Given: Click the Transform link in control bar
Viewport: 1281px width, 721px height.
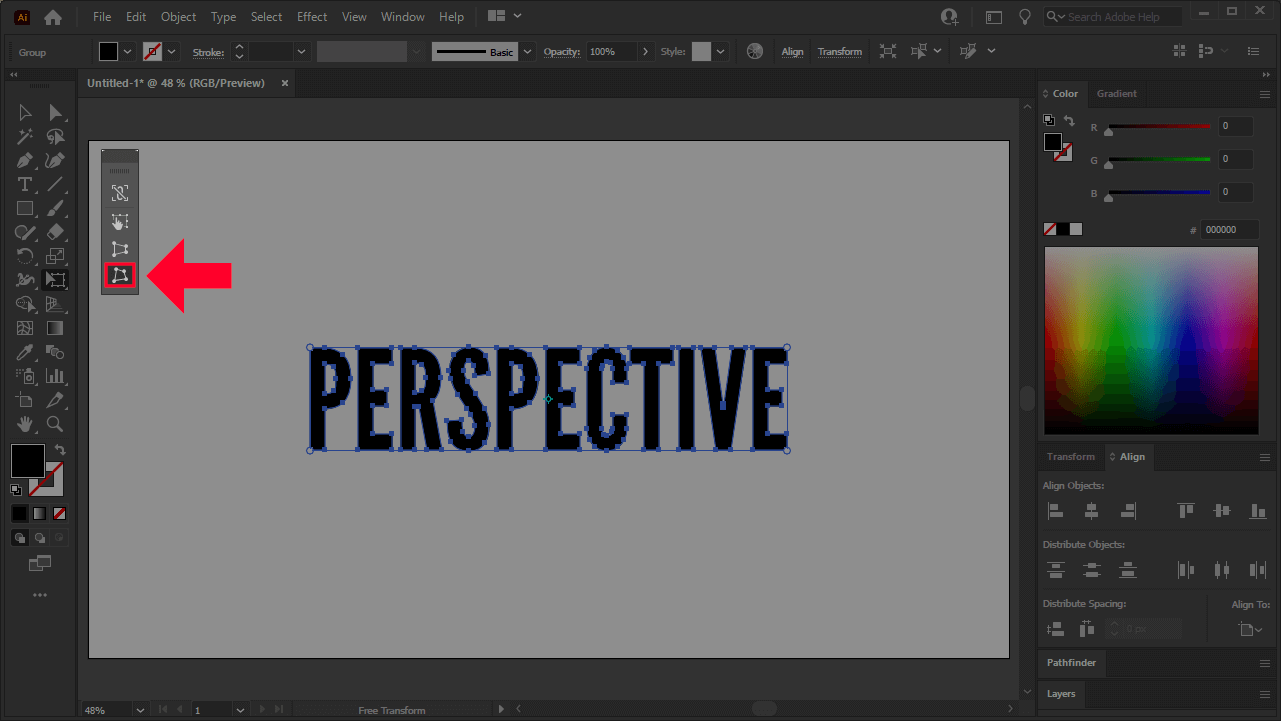Looking at the screenshot, I should coord(840,52).
